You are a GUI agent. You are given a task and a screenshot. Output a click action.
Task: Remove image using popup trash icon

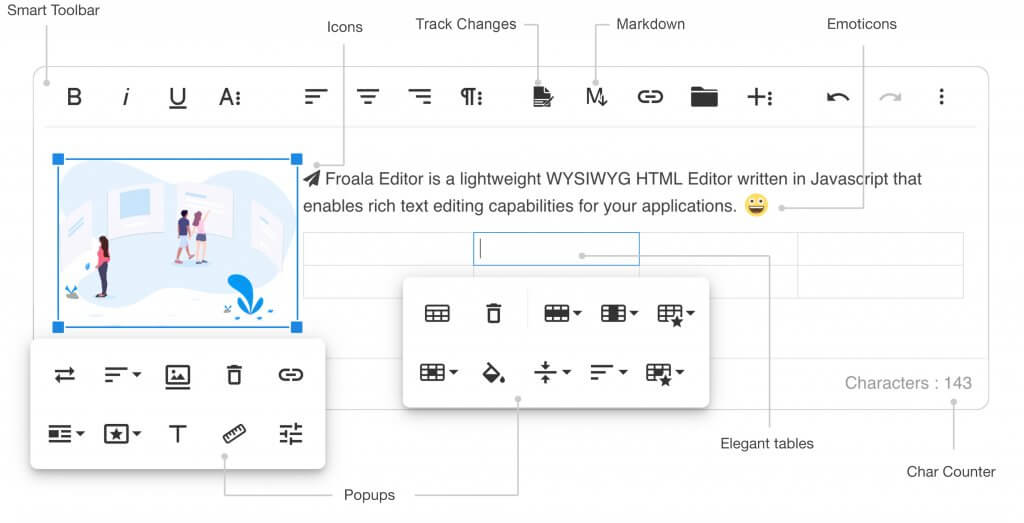234,375
